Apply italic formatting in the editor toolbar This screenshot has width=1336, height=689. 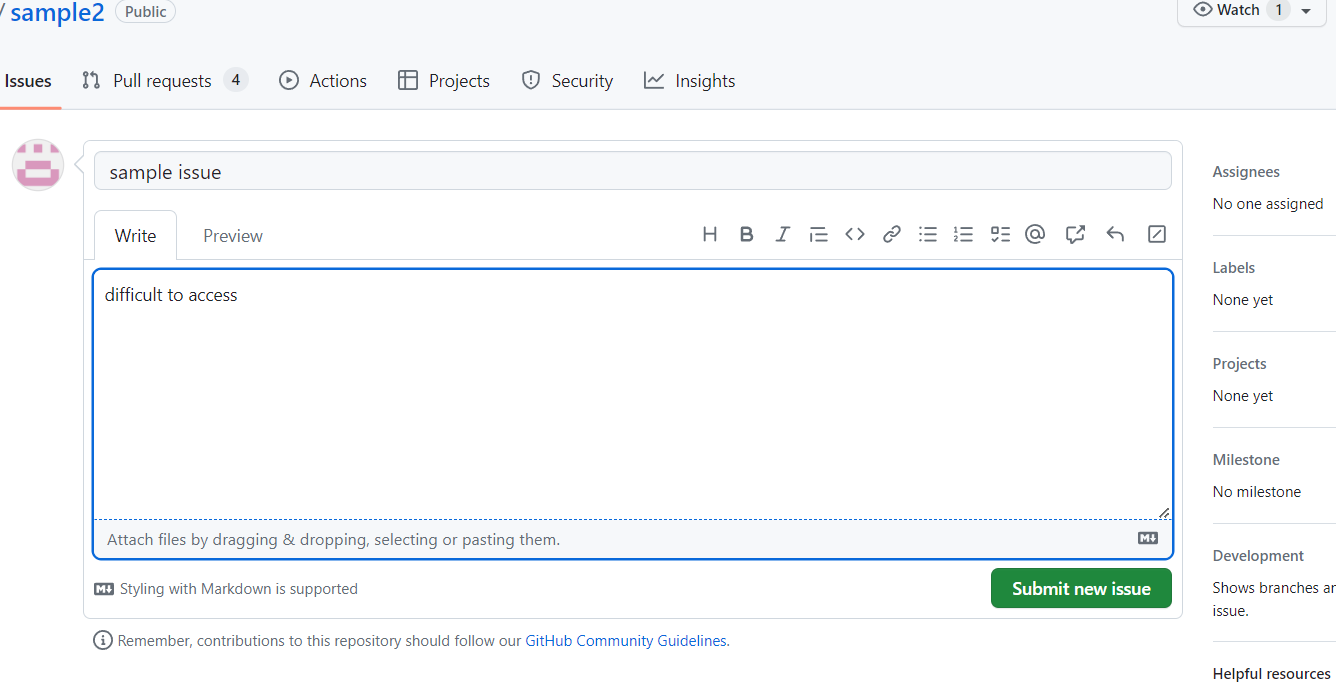782,234
